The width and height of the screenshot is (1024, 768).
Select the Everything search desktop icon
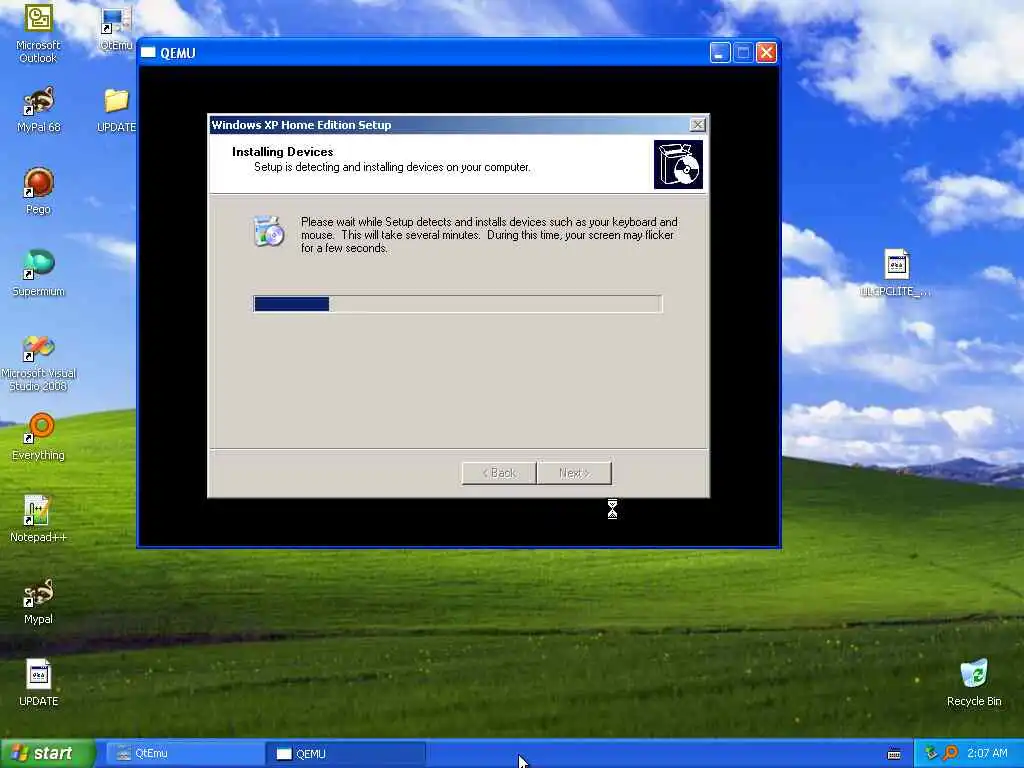39,436
